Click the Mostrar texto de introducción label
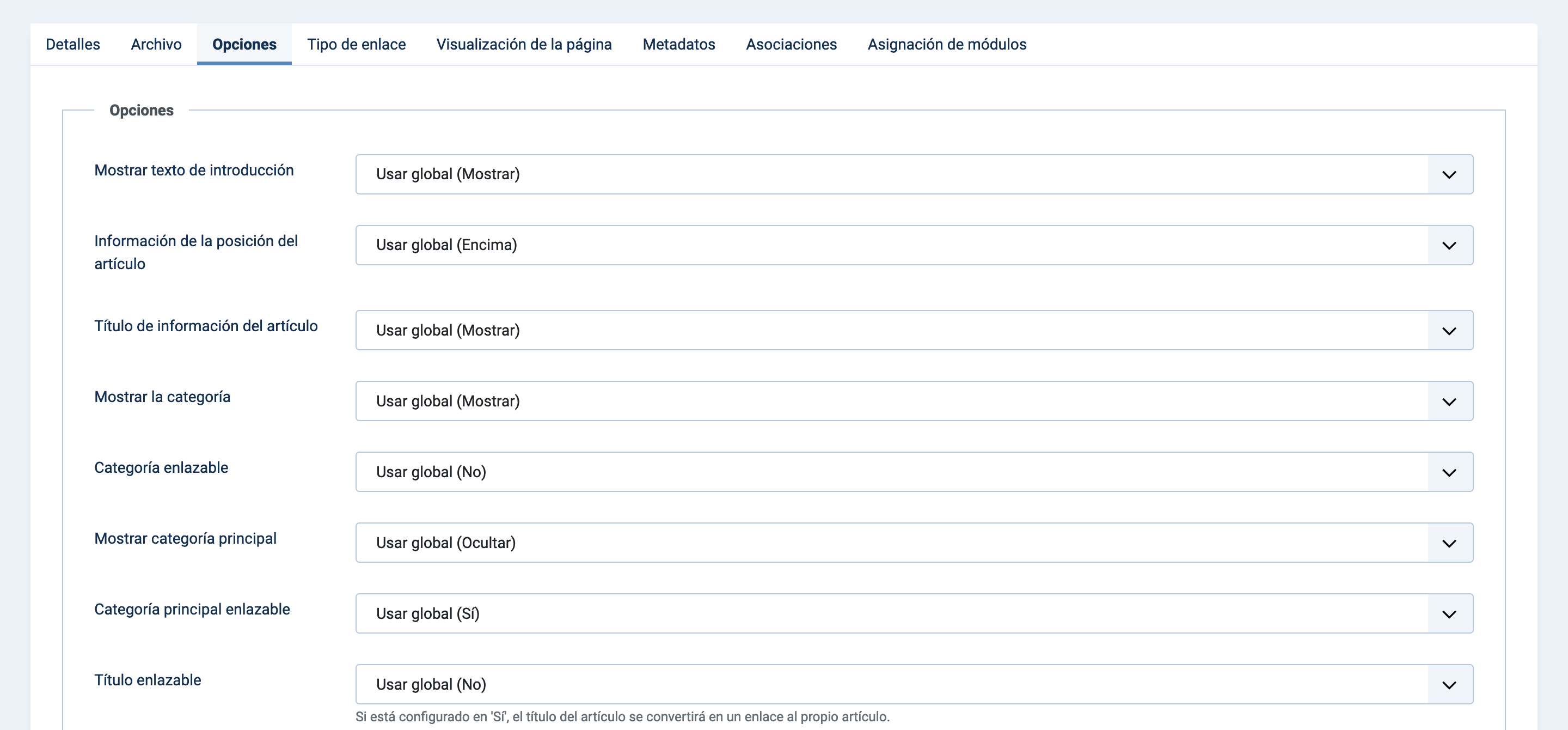1568x730 pixels. pyautogui.click(x=194, y=170)
